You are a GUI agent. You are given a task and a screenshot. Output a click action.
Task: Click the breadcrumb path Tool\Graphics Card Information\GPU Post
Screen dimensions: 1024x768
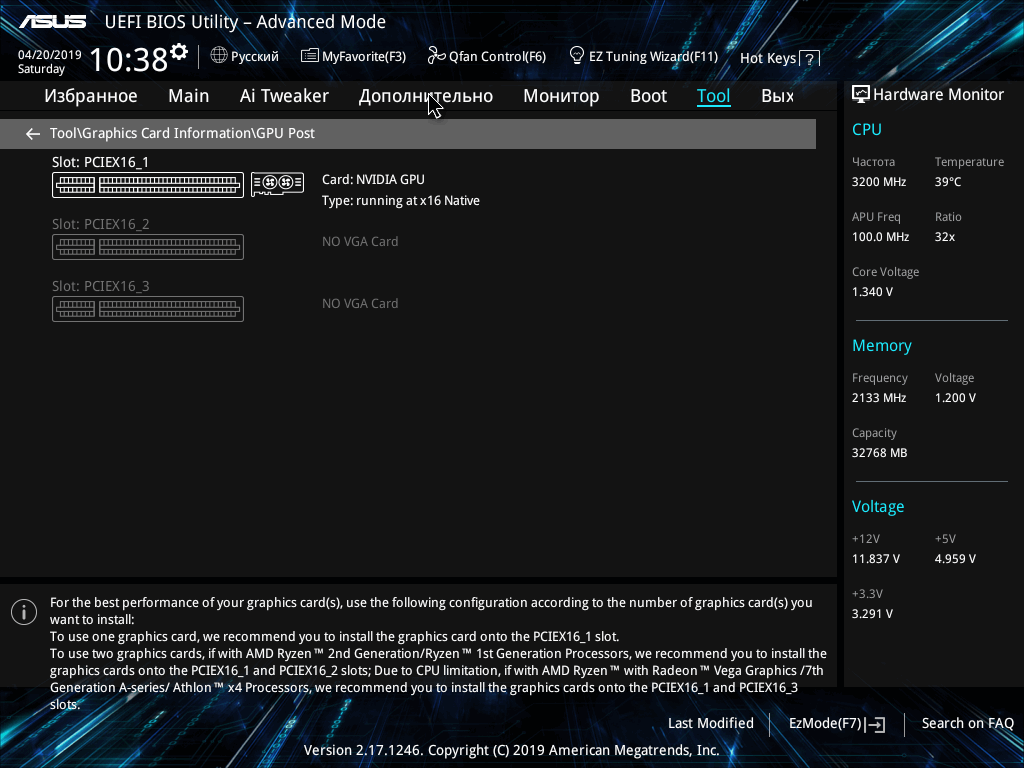[x=182, y=133]
